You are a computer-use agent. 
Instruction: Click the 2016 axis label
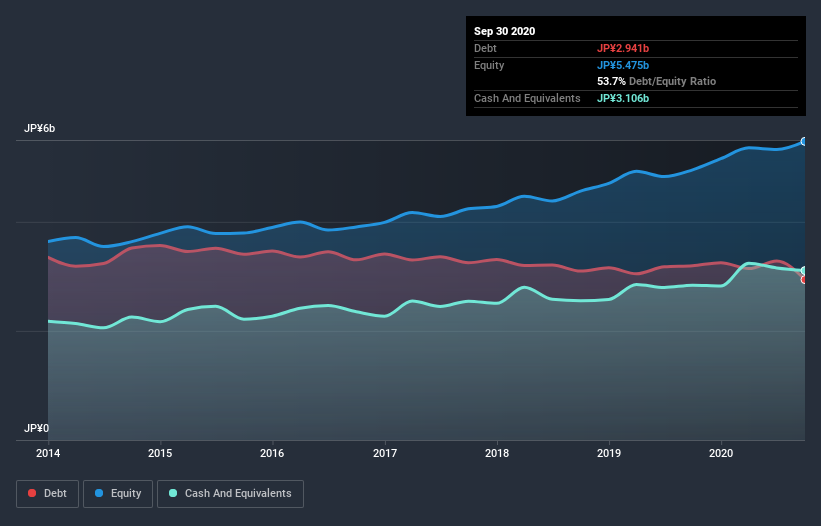point(272,453)
